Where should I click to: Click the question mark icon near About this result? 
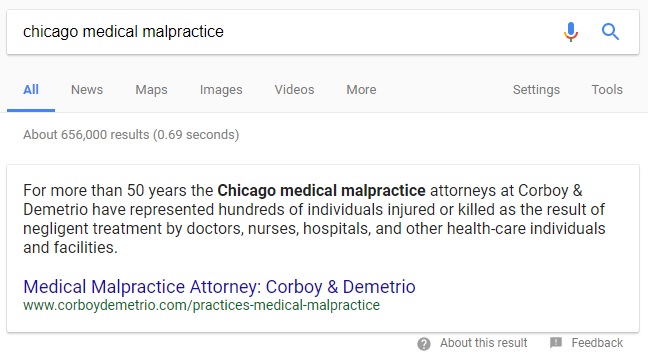(x=424, y=343)
